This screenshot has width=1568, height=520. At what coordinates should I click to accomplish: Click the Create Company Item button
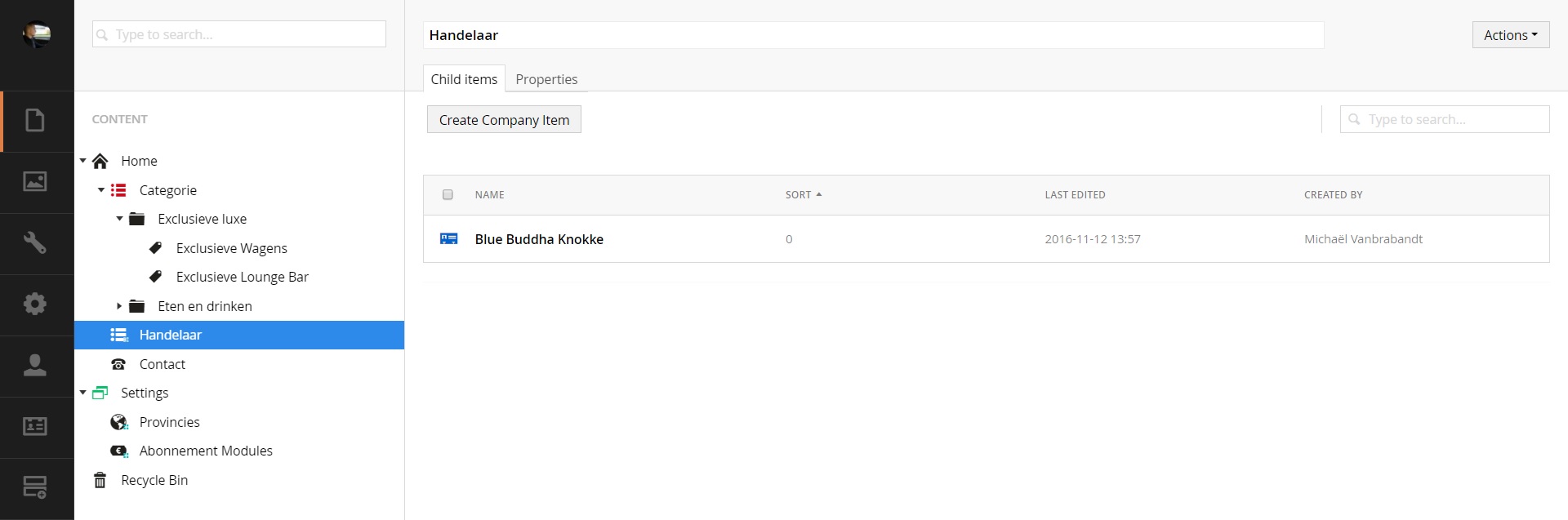point(504,120)
